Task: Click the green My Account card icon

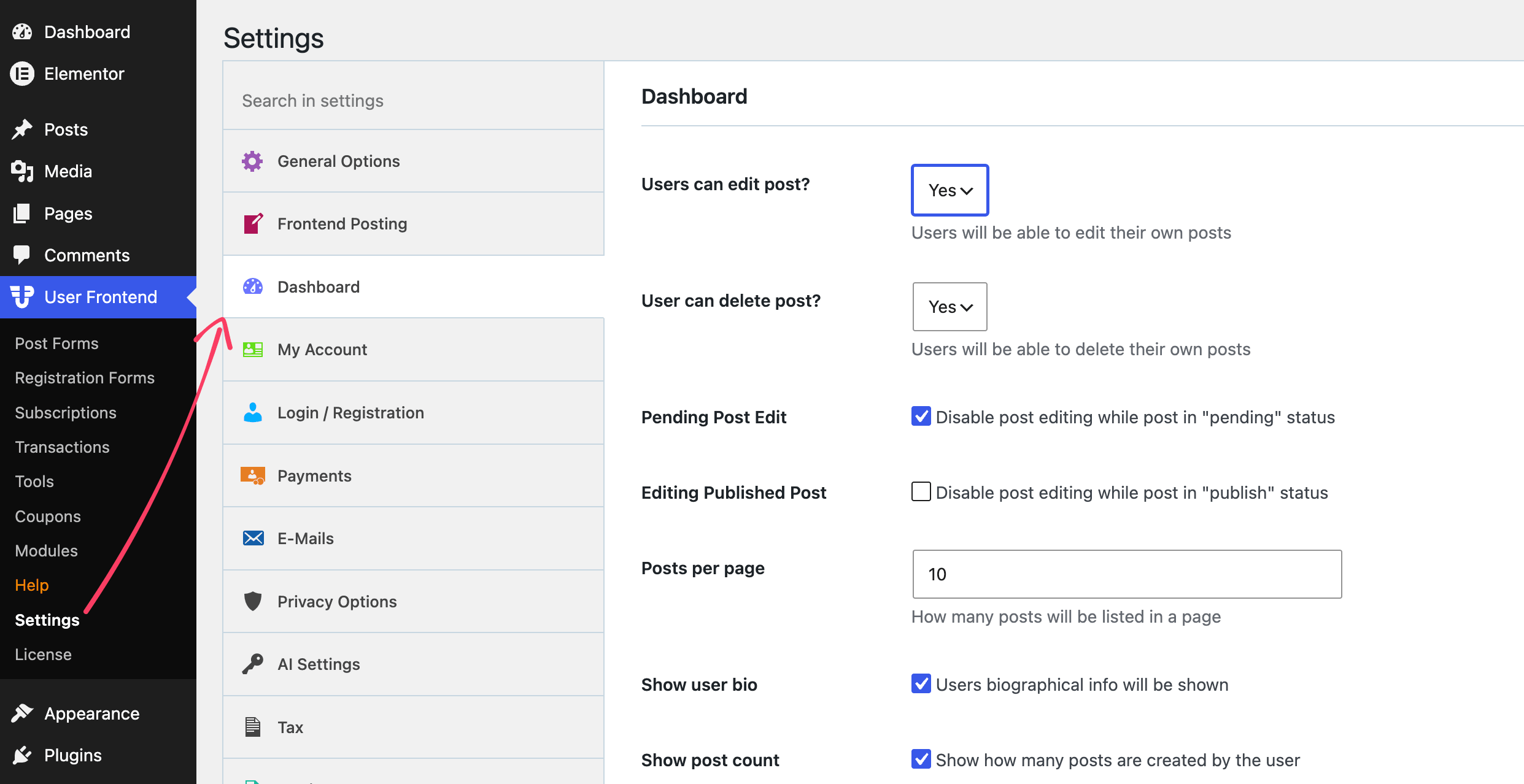Action: (253, 350)
